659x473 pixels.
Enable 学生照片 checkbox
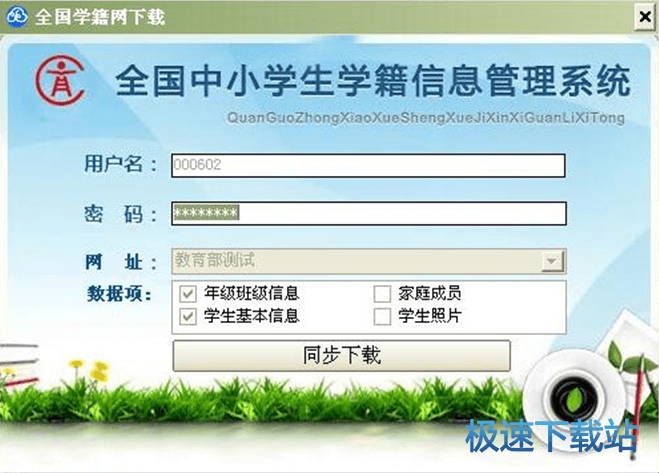point(382,316)
